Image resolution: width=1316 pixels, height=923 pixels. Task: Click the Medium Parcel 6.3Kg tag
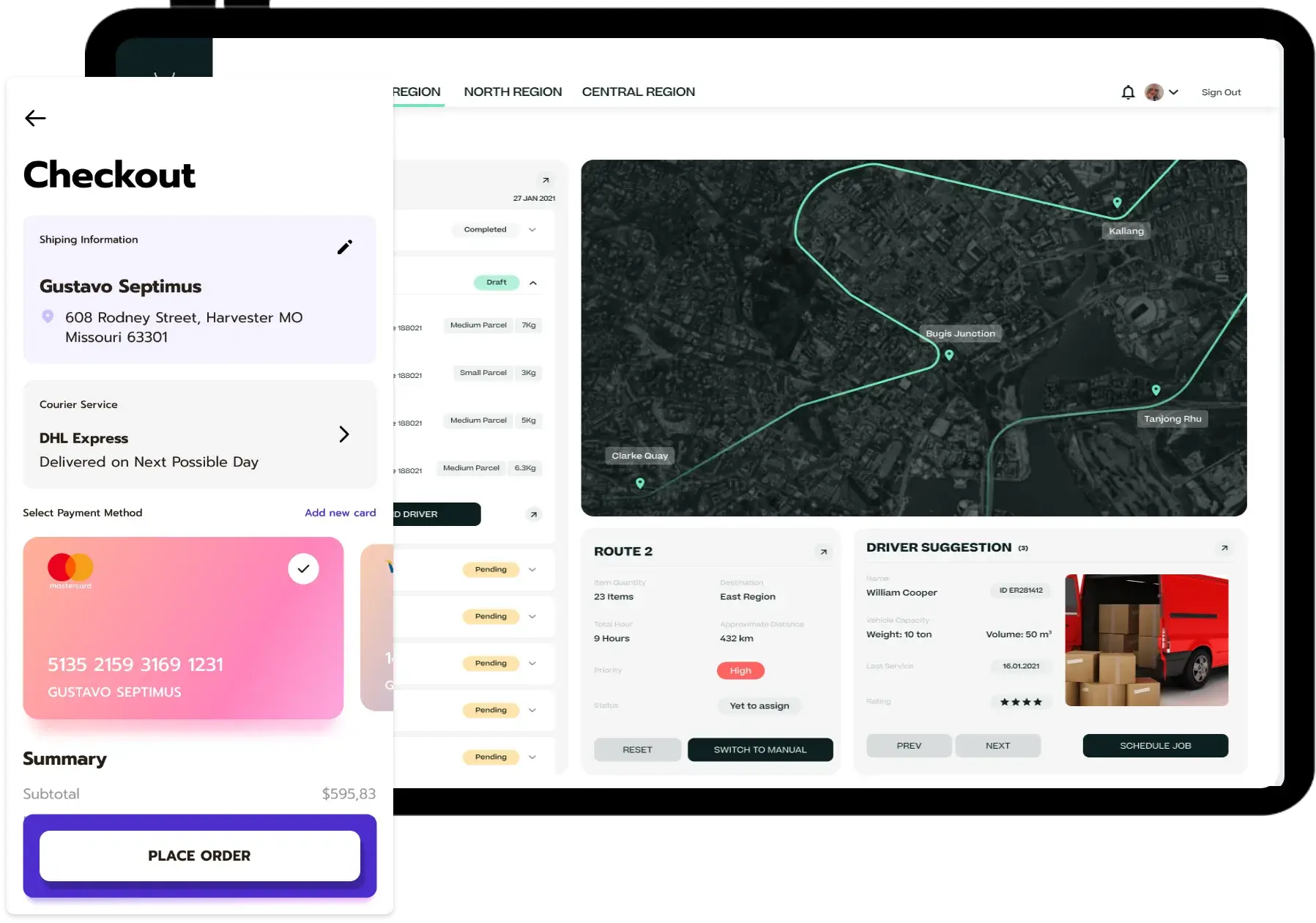(489, 468)
